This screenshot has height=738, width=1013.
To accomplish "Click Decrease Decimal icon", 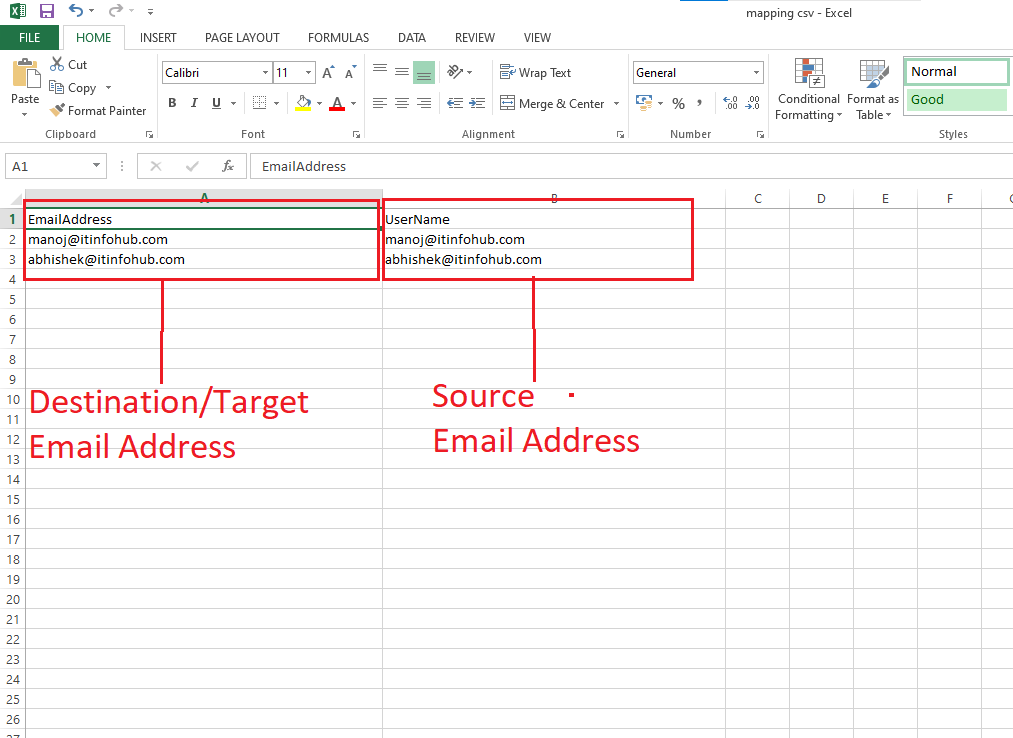I will pyautogui.click(x=753, y=103).
